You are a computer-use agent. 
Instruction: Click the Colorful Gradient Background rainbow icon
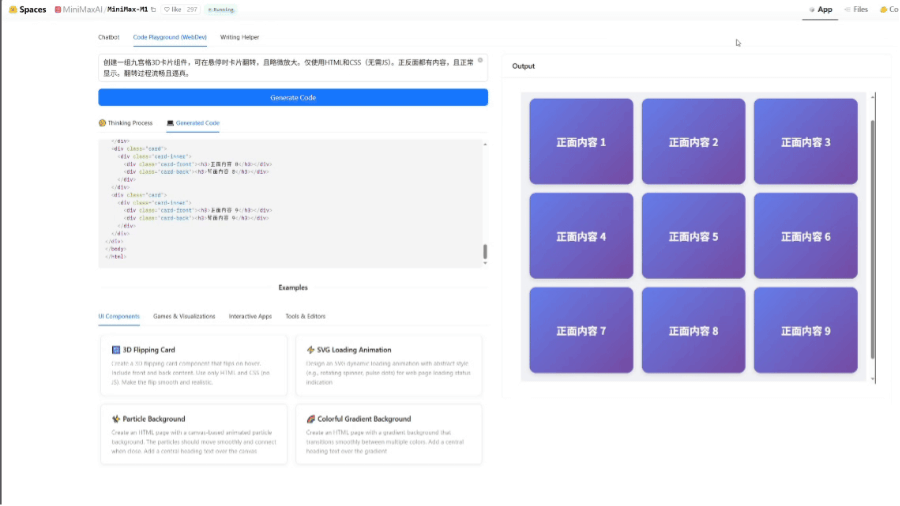pyautogui.click(x=311, y=419)
